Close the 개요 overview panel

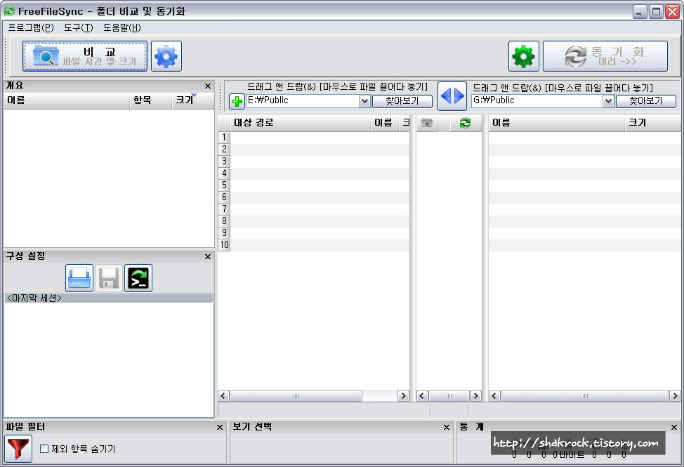[208, 86]
